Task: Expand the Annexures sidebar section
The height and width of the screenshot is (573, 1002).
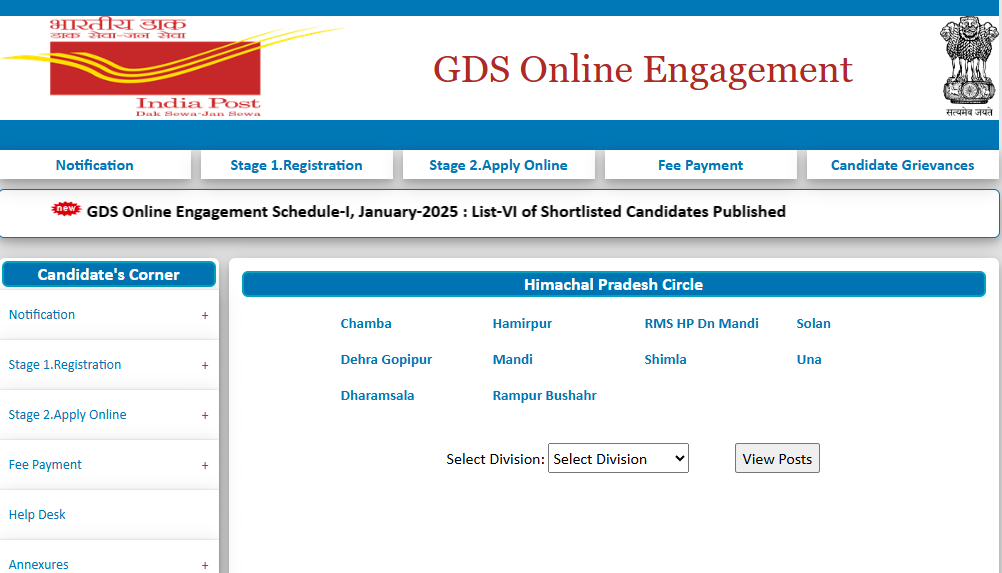Action: [x=205, y=565]
